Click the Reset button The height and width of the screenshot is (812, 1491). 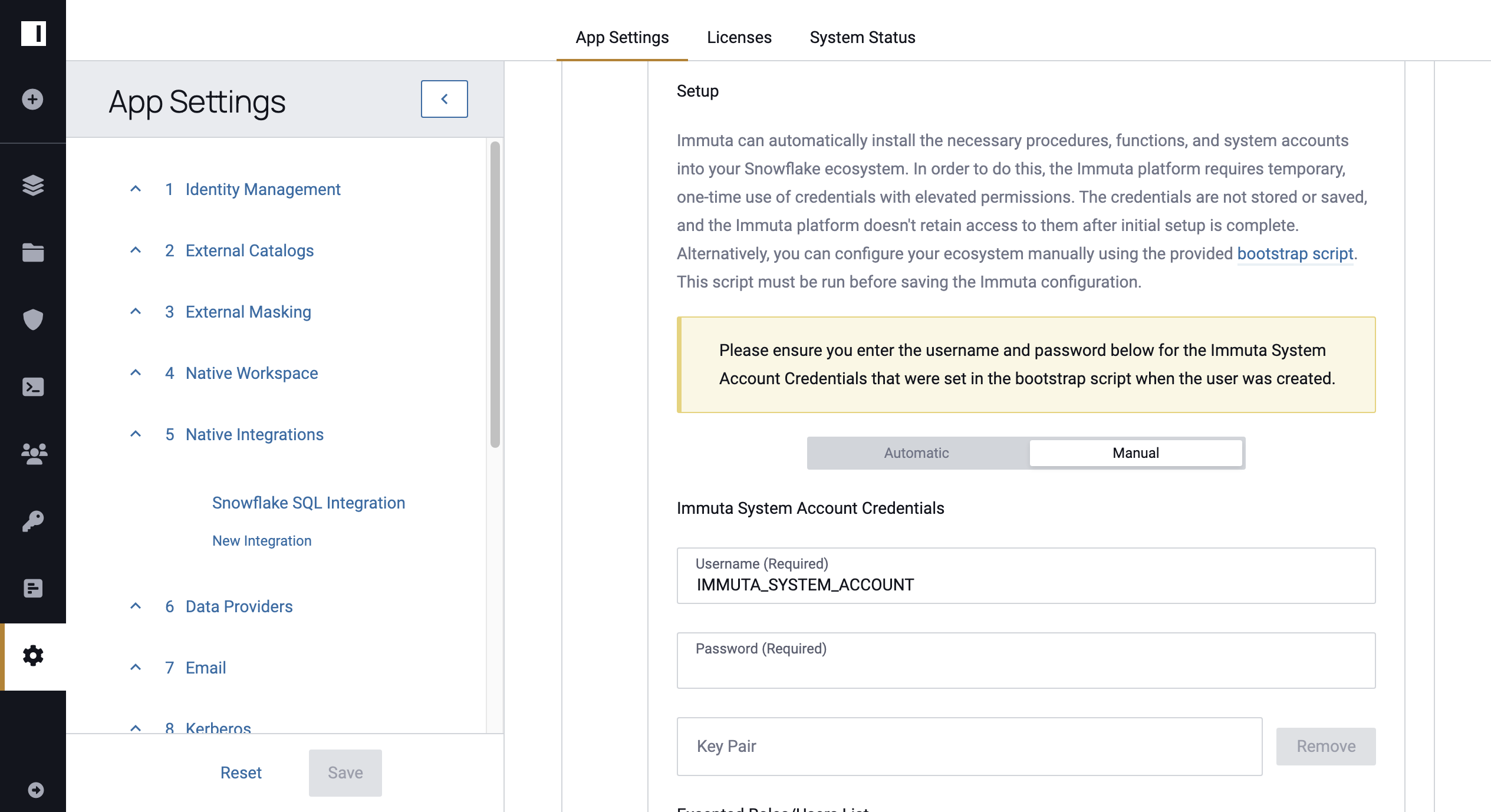pyautogui.click(x=241, y=773)
